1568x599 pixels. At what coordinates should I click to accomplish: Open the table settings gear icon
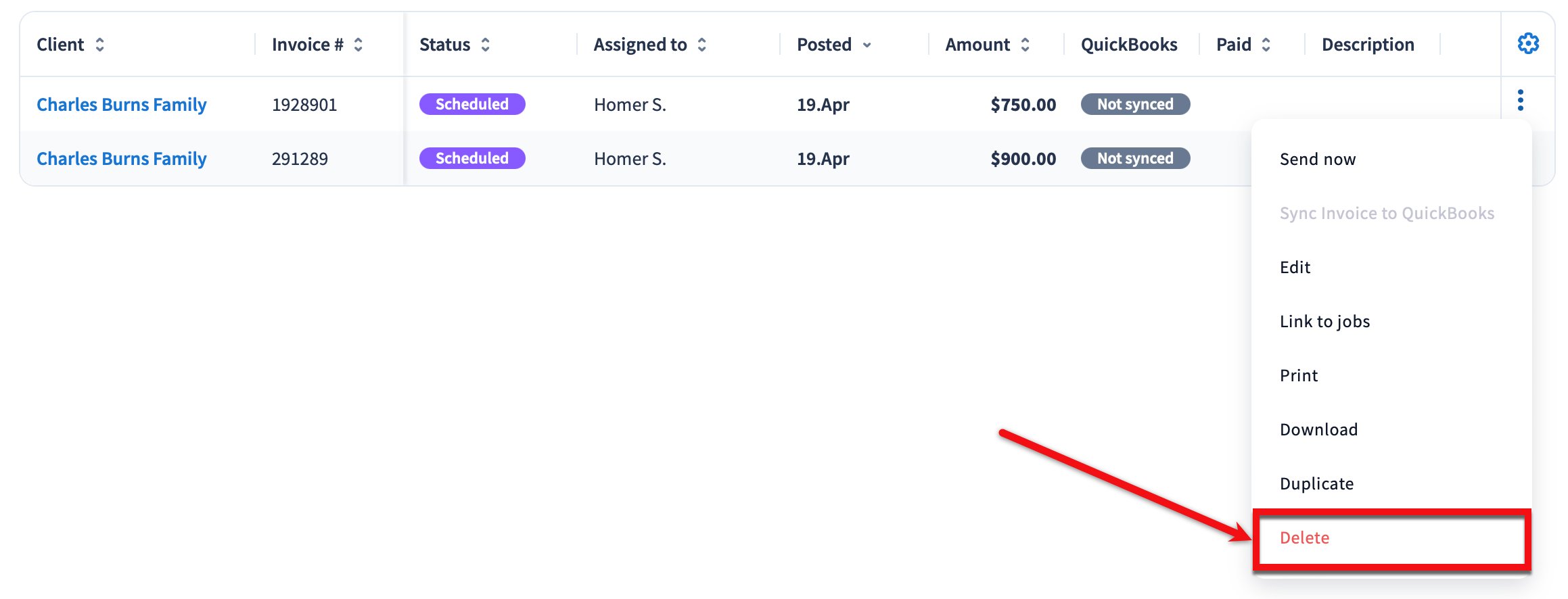(x=1527, y=44)
